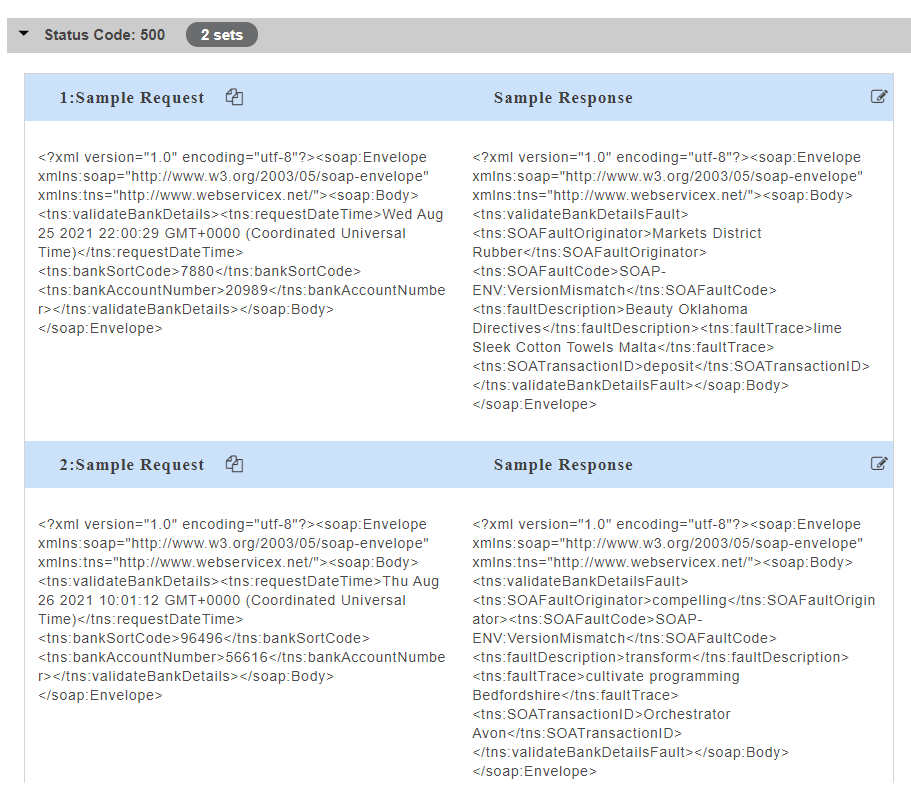Click first set's Sample Response heading
The image size is (911, 797).
tap(563, 98)
